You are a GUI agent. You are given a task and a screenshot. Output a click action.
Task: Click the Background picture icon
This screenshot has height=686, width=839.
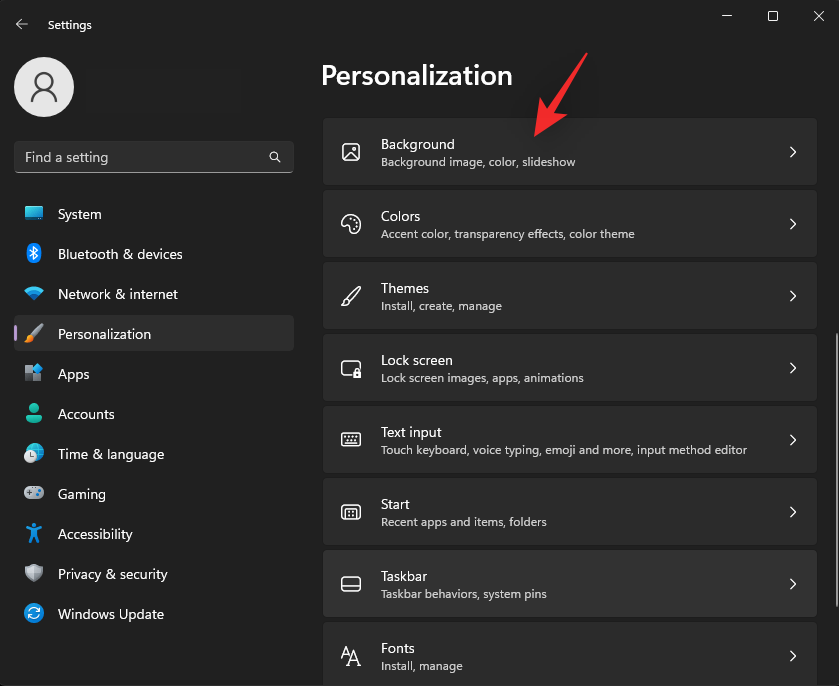[351, 152]
